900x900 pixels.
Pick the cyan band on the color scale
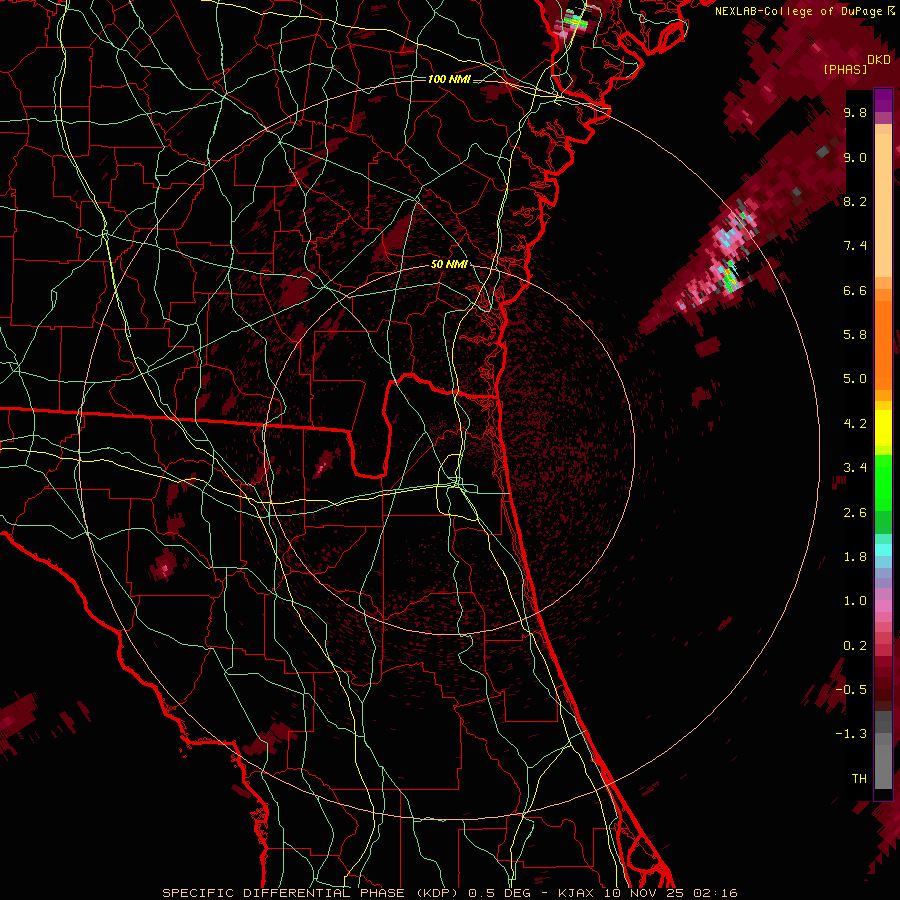(x=883, y=550)
